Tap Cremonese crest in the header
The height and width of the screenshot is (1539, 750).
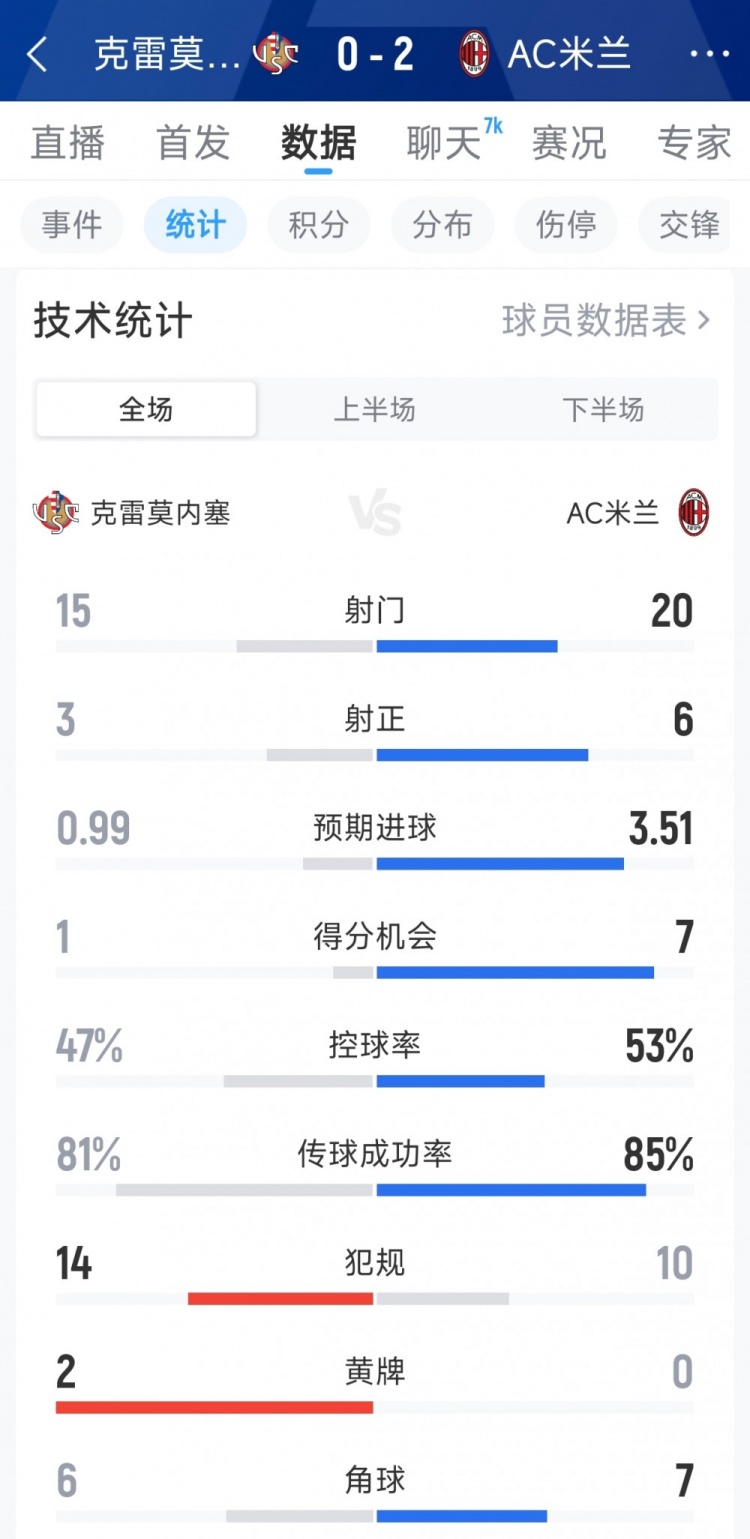pos(276,54)
